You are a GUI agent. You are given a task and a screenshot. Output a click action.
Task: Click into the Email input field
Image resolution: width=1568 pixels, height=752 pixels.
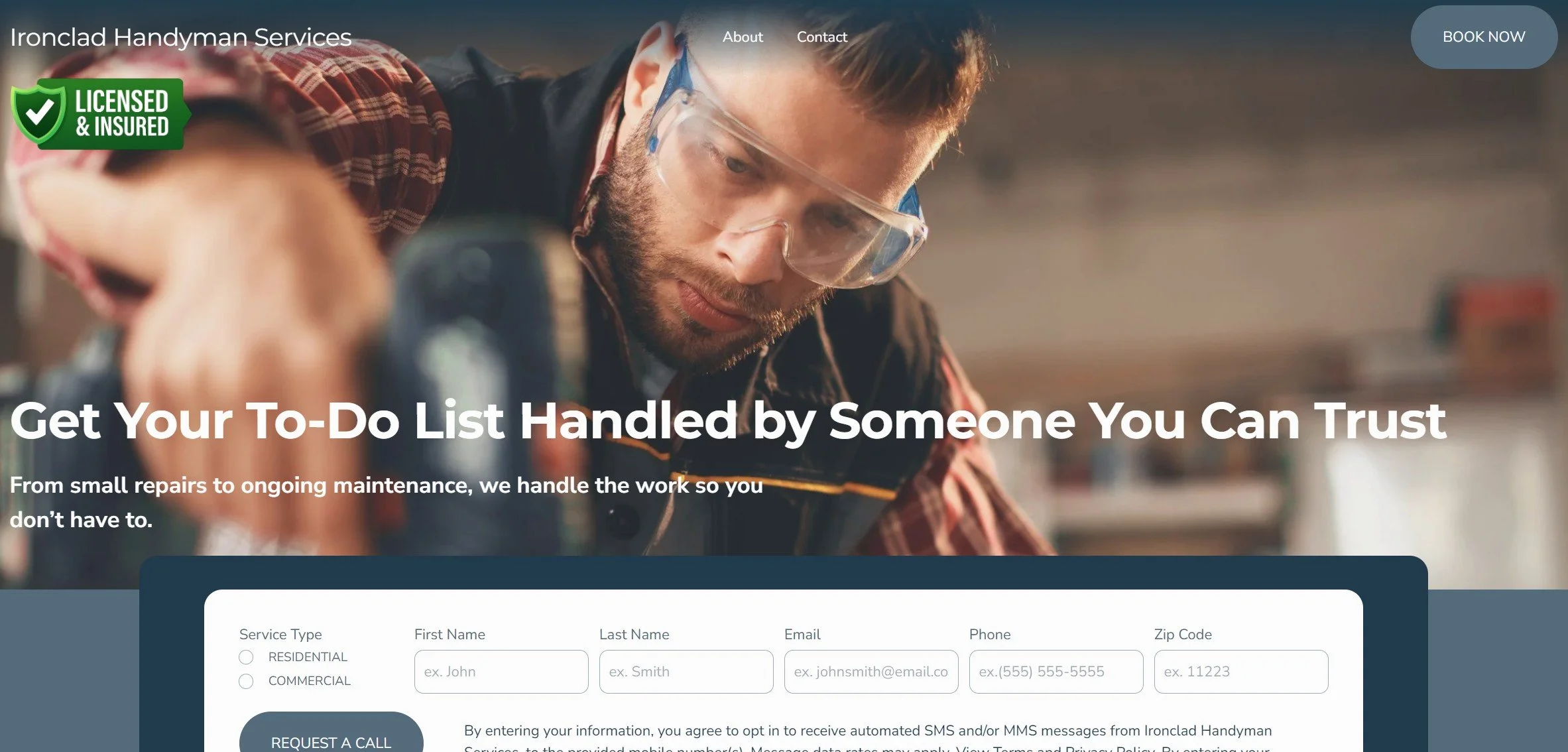pos(871,672)
